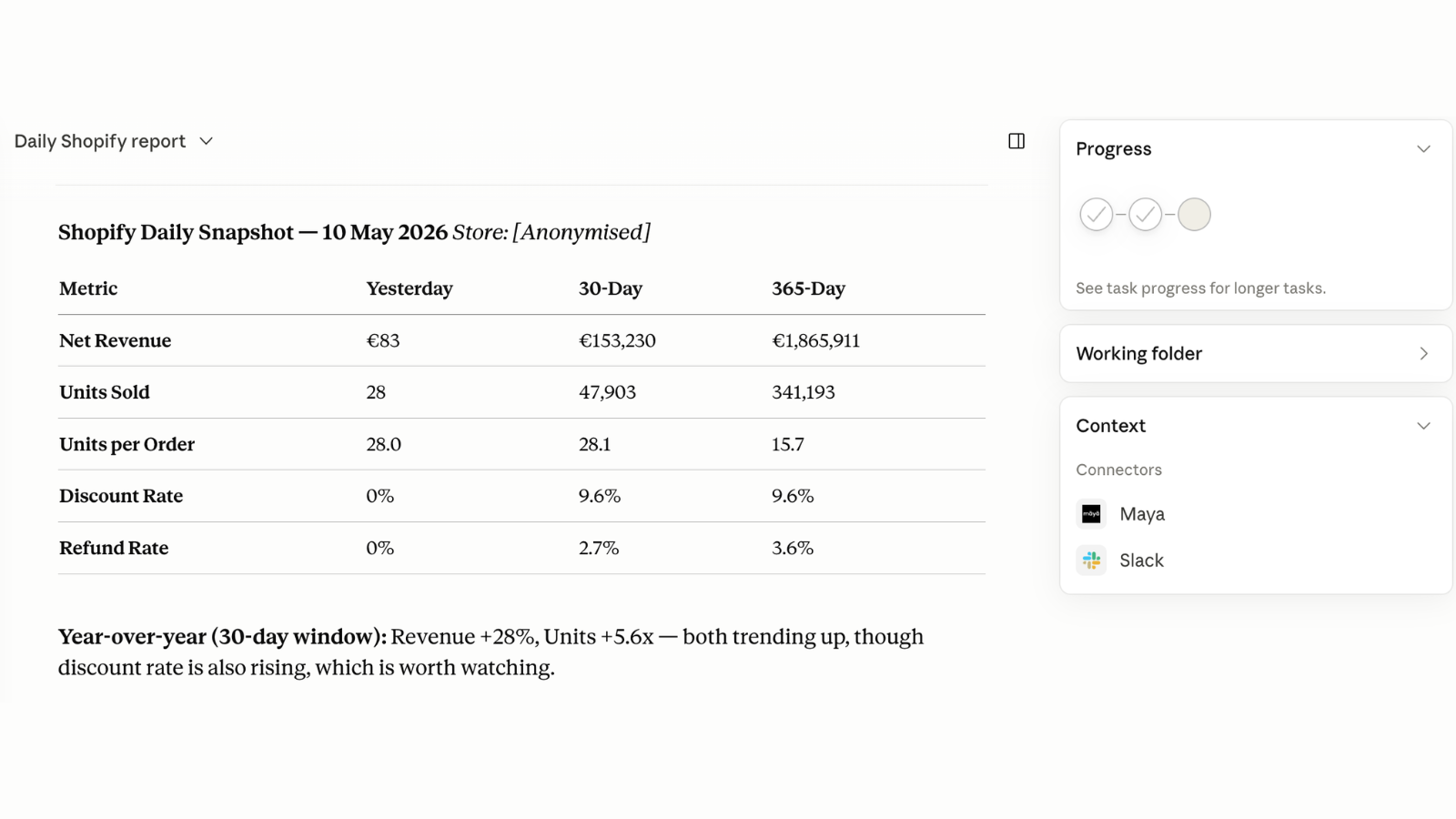
Task: Click the Slack connector icon
Action: coord(1091,561)
